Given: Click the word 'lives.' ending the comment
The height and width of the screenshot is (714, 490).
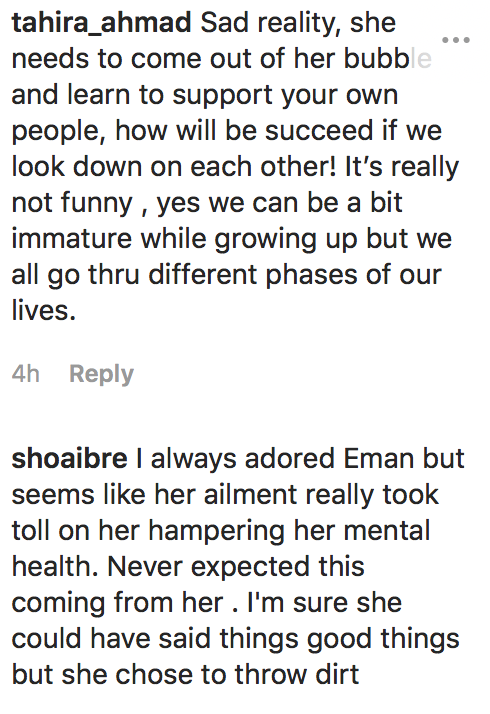Looking at the screenshot, I should [44, 311].
